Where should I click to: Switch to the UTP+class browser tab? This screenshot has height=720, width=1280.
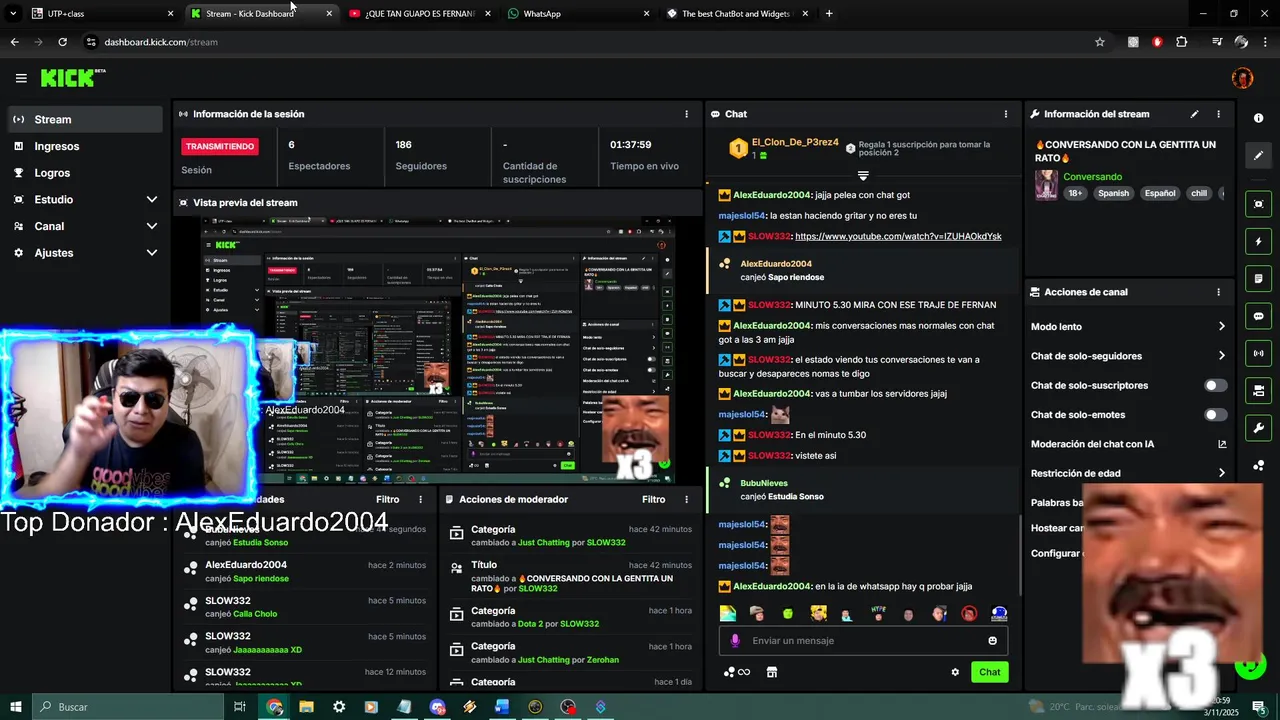(100, 14)
